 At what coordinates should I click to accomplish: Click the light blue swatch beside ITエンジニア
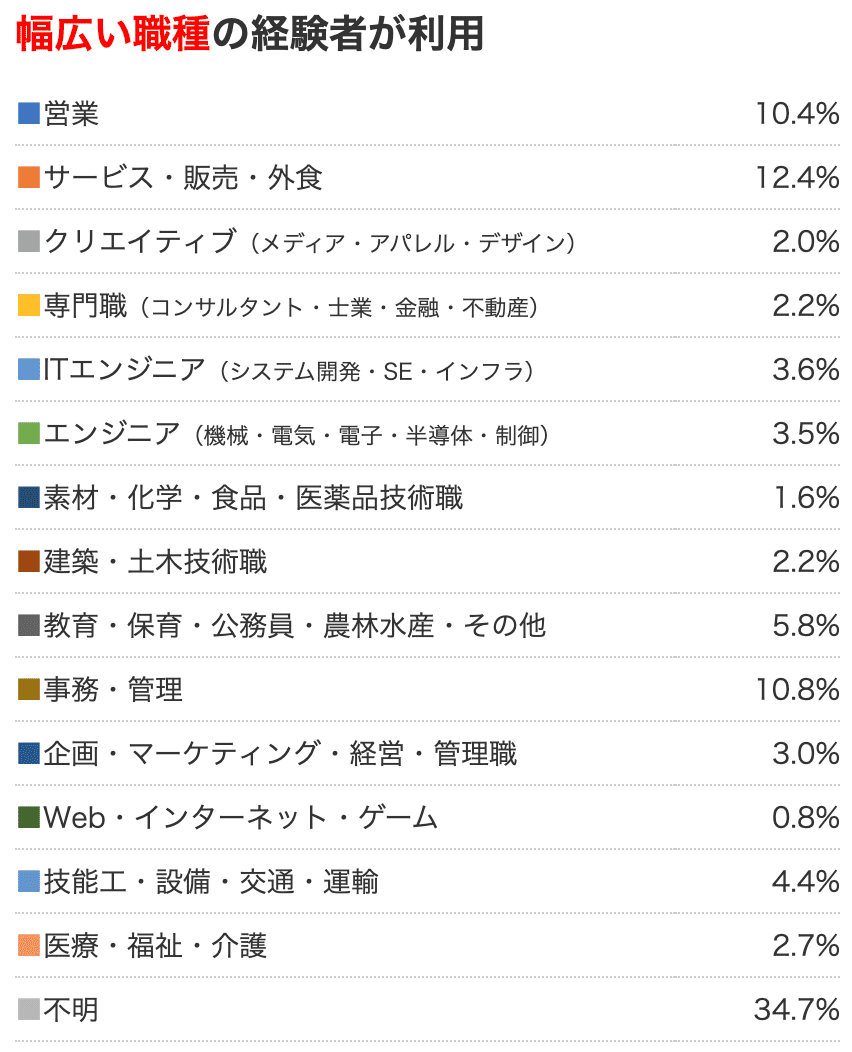pos(29,370)
